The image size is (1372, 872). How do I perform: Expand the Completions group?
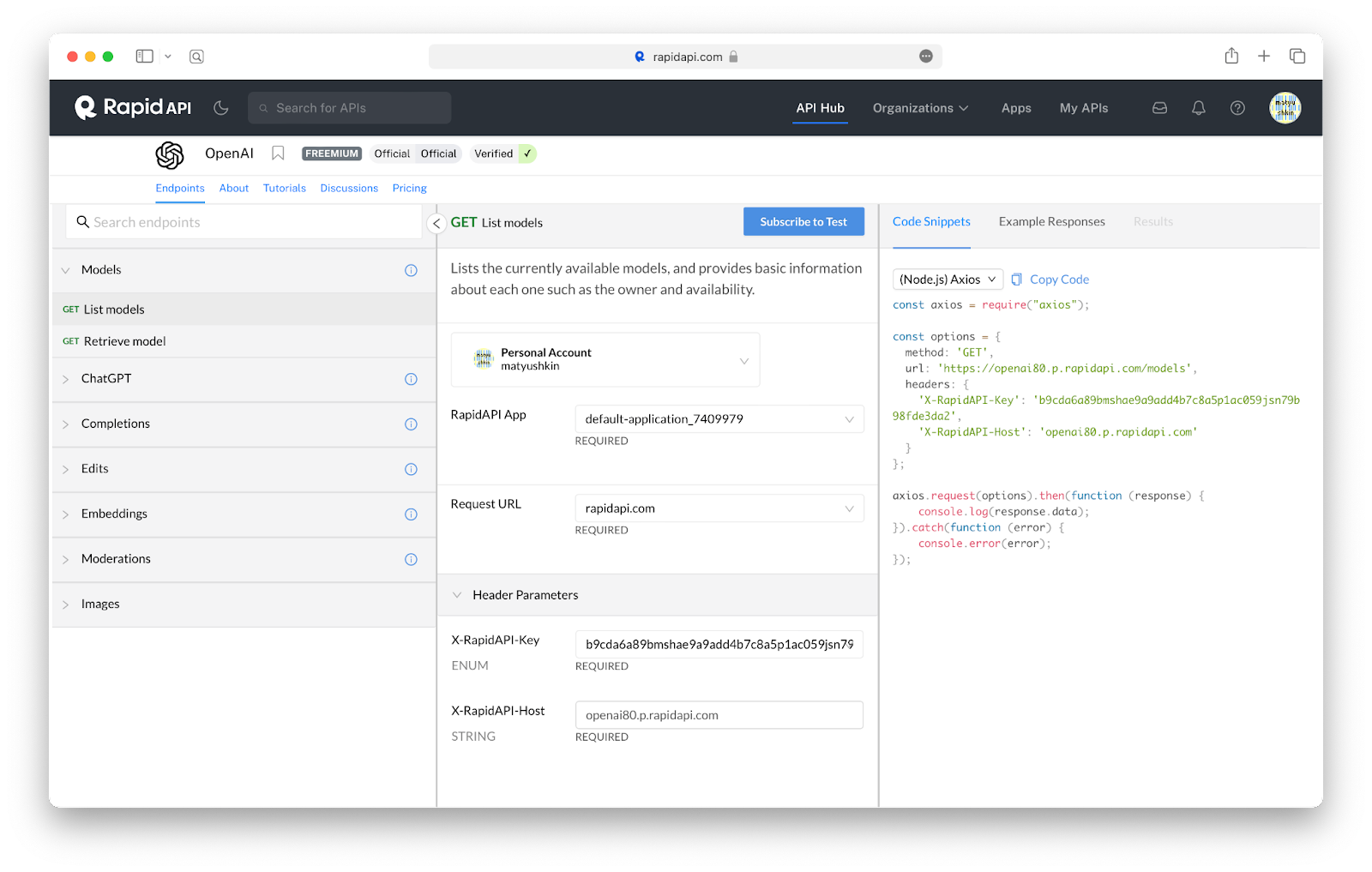65,424
